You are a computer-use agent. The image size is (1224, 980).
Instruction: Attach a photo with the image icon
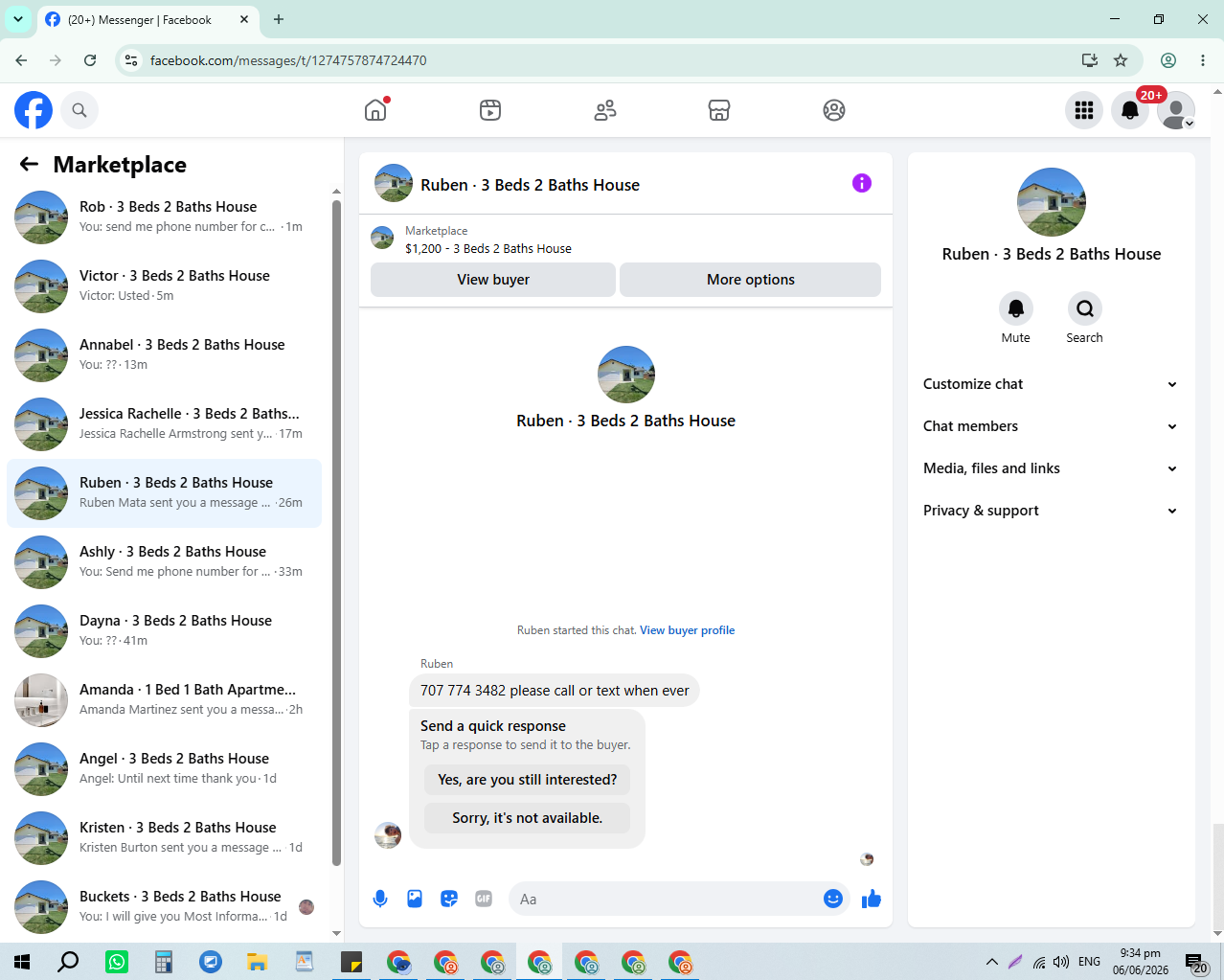[415, 899]
